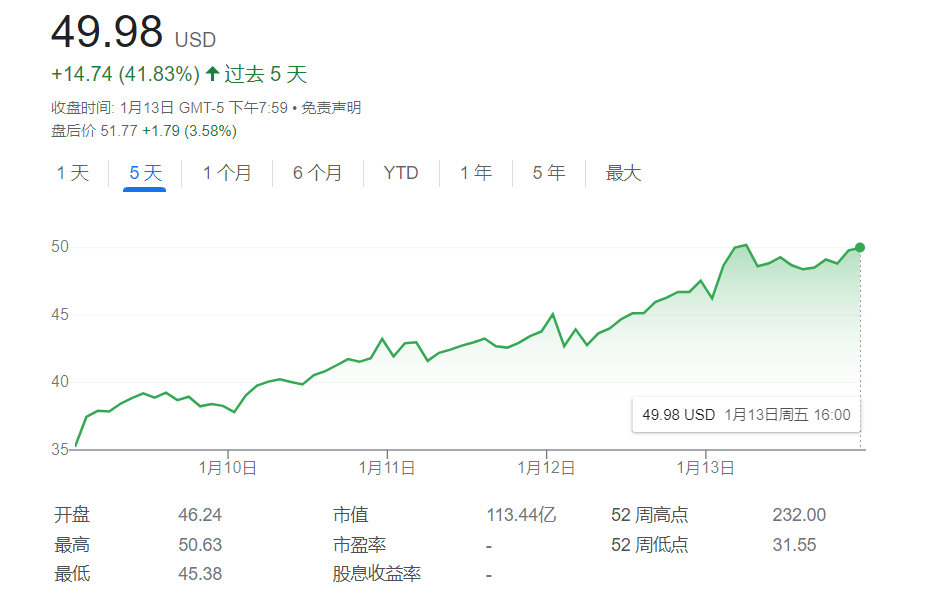The width and height of the screenshot is (929, 598).
Task: Select the 最大 time range
Action: click(621, 172)
